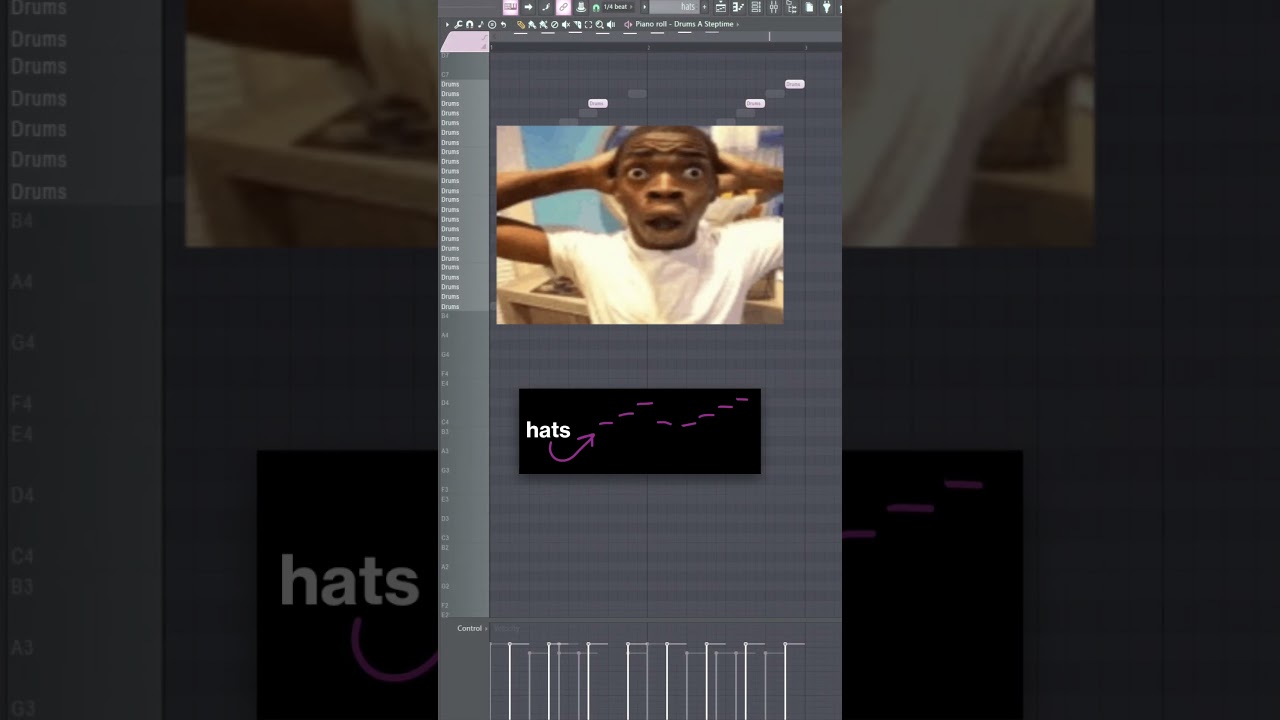The height and width of the screenshot is (720, 1280).
Task: Open Piano roll - Drums A Steptime target menu
Action: (686, 24)
